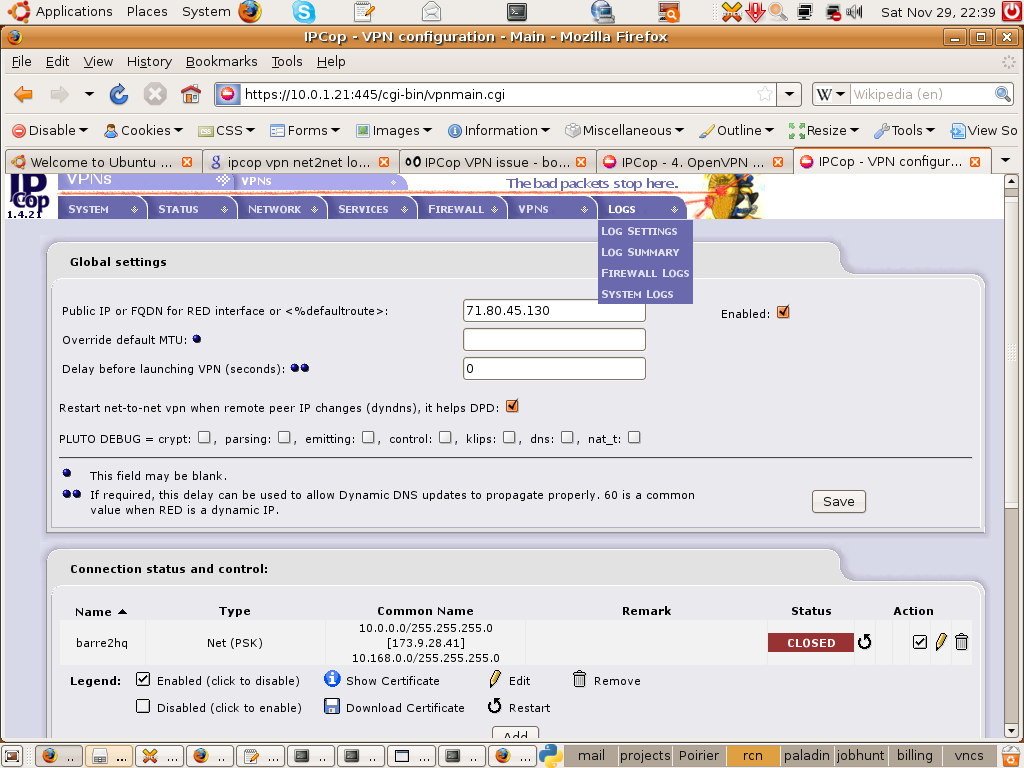Image resolution: width=1024 pixels, height=768 pixels.
Task: Close the IPCop VPN issue tab
Action: point(581,162)
